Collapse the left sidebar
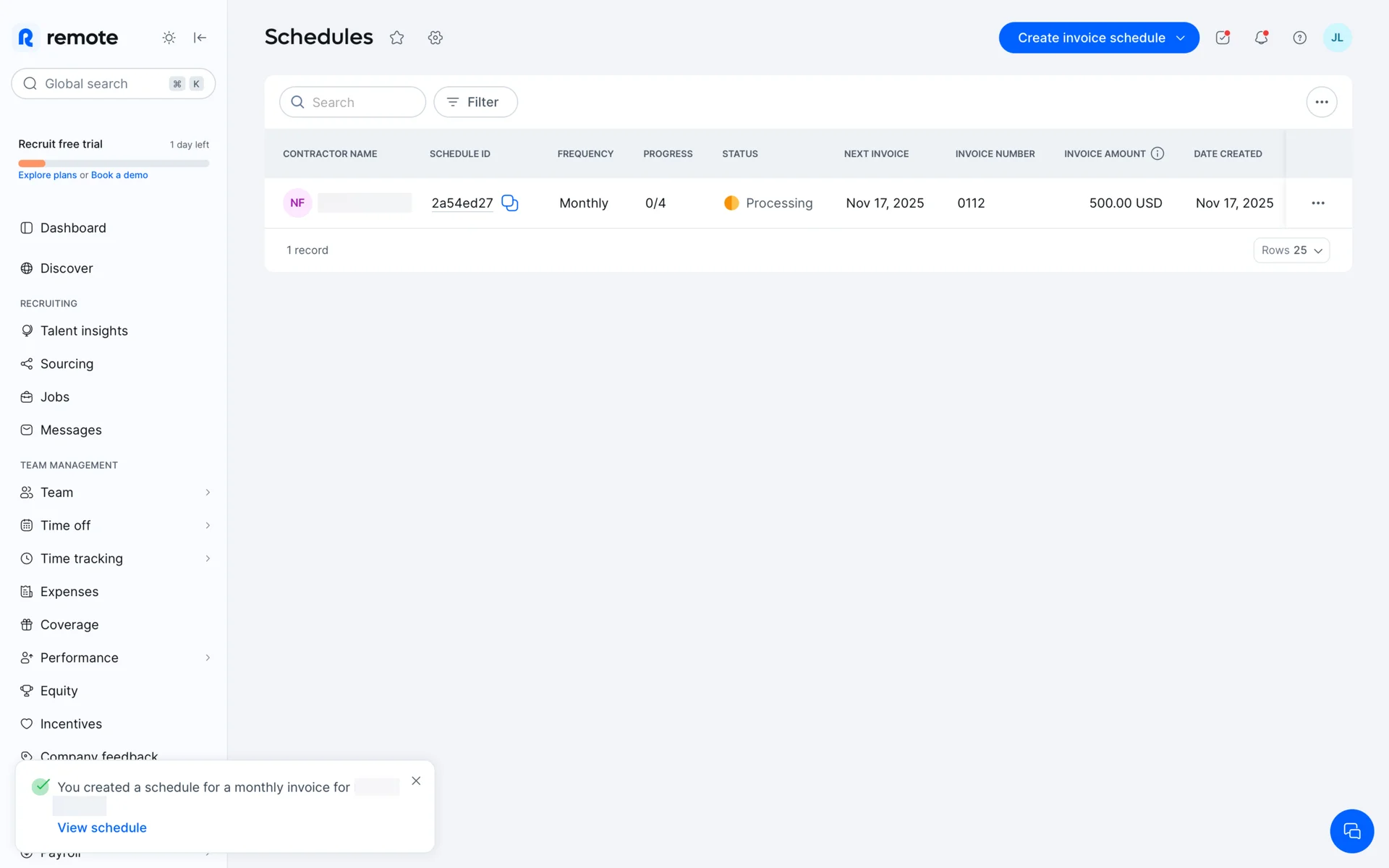Screen dimensions: 1389x868 coord(200,38)
